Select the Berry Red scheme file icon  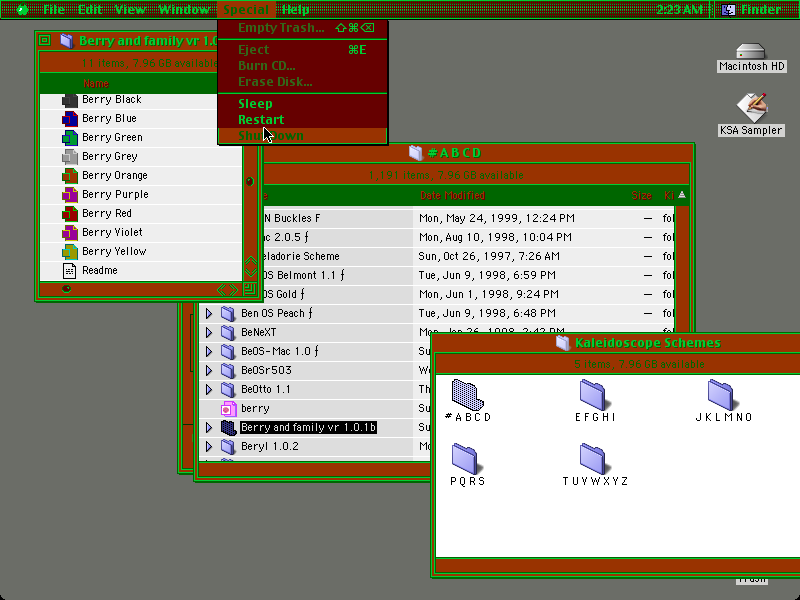[69, 214]
